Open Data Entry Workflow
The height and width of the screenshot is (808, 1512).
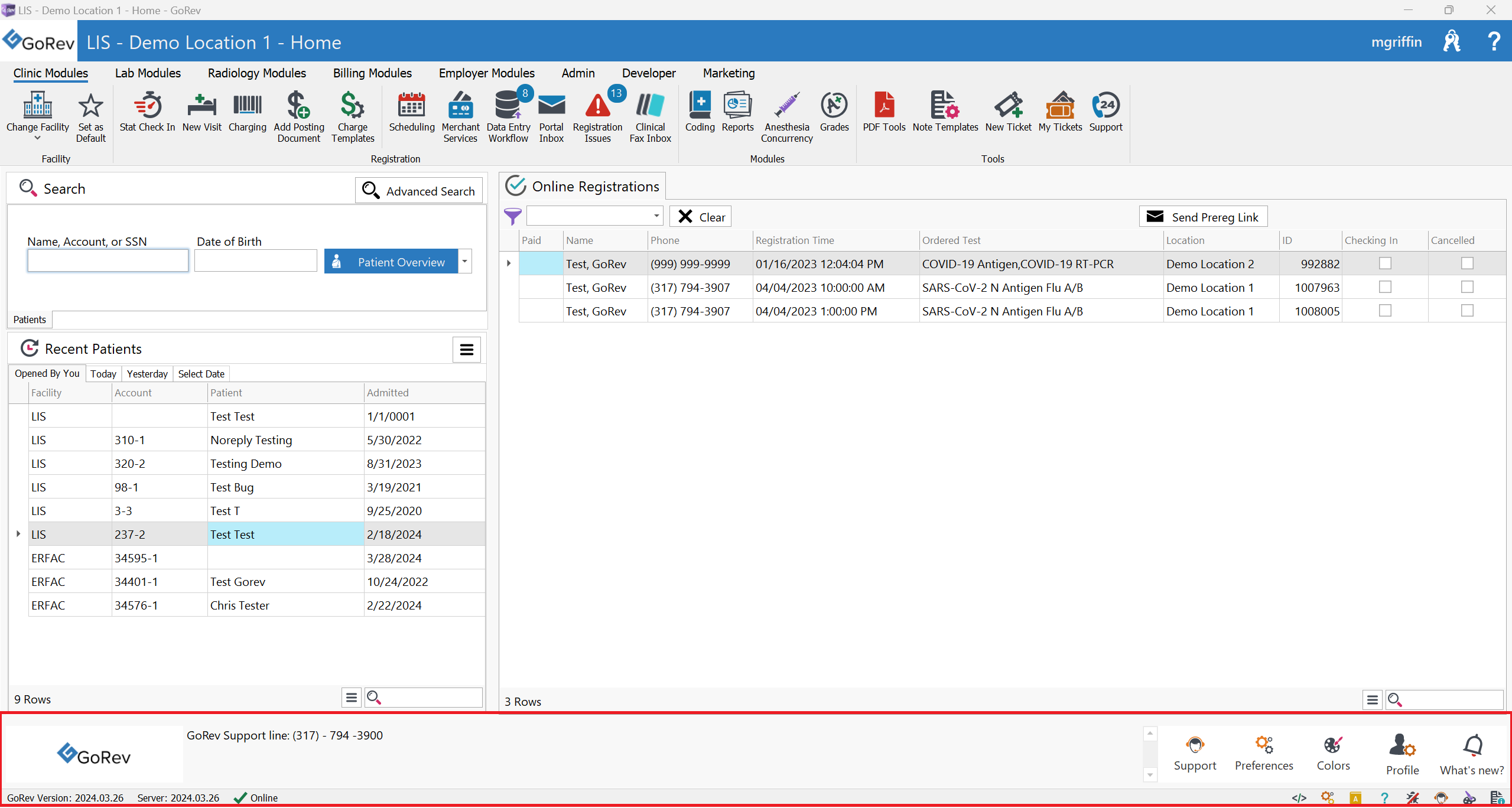[x=508, y=117]
